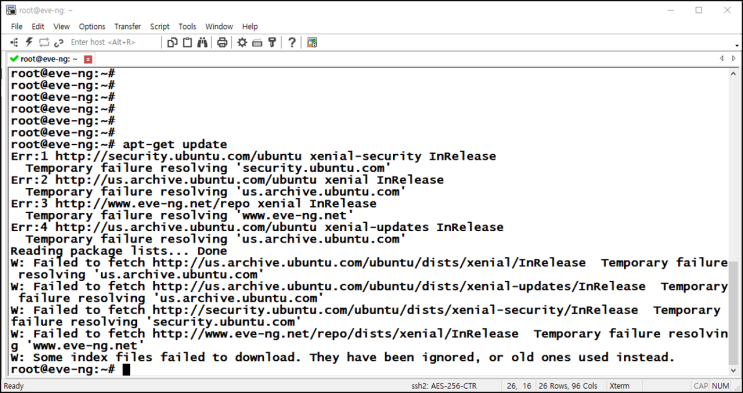Open Find using the binoculars icon

(202, 43)
